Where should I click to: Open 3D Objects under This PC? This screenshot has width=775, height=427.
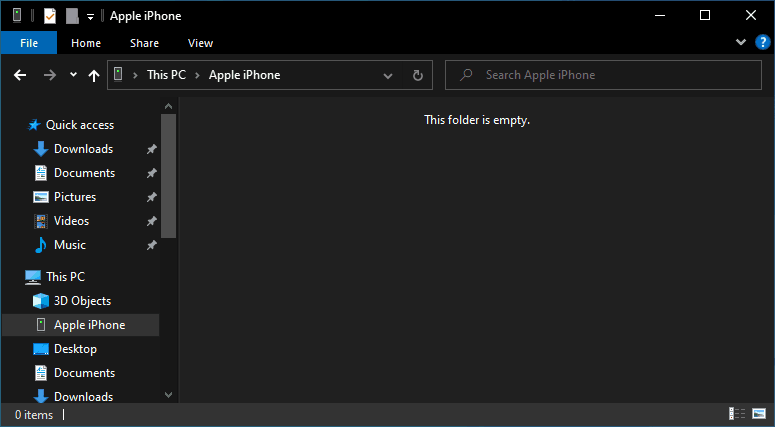point(83,301)
